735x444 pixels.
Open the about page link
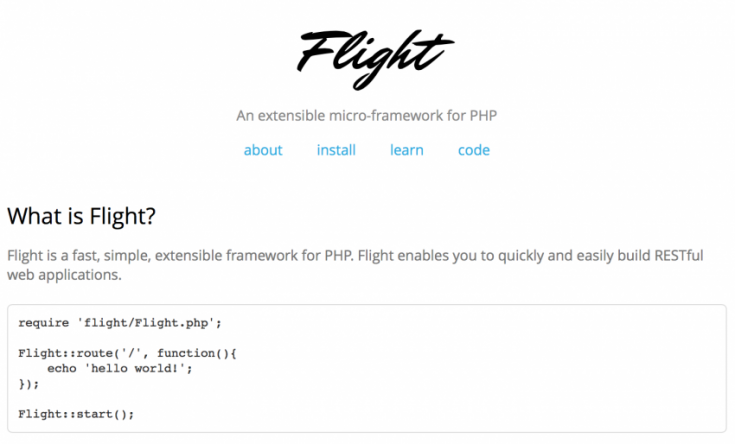tap(263, 150)
